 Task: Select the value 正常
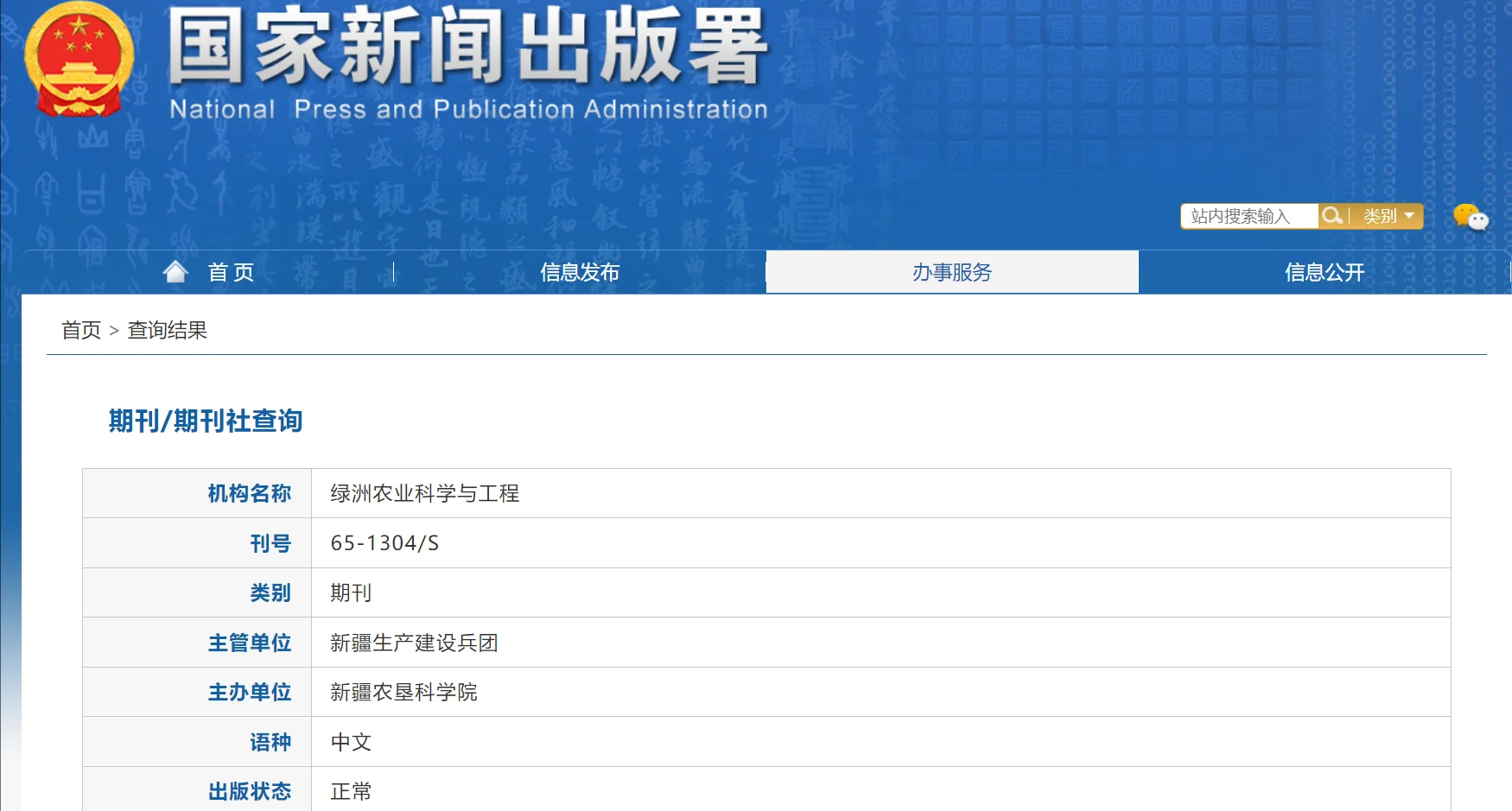[x=351, y=791]
